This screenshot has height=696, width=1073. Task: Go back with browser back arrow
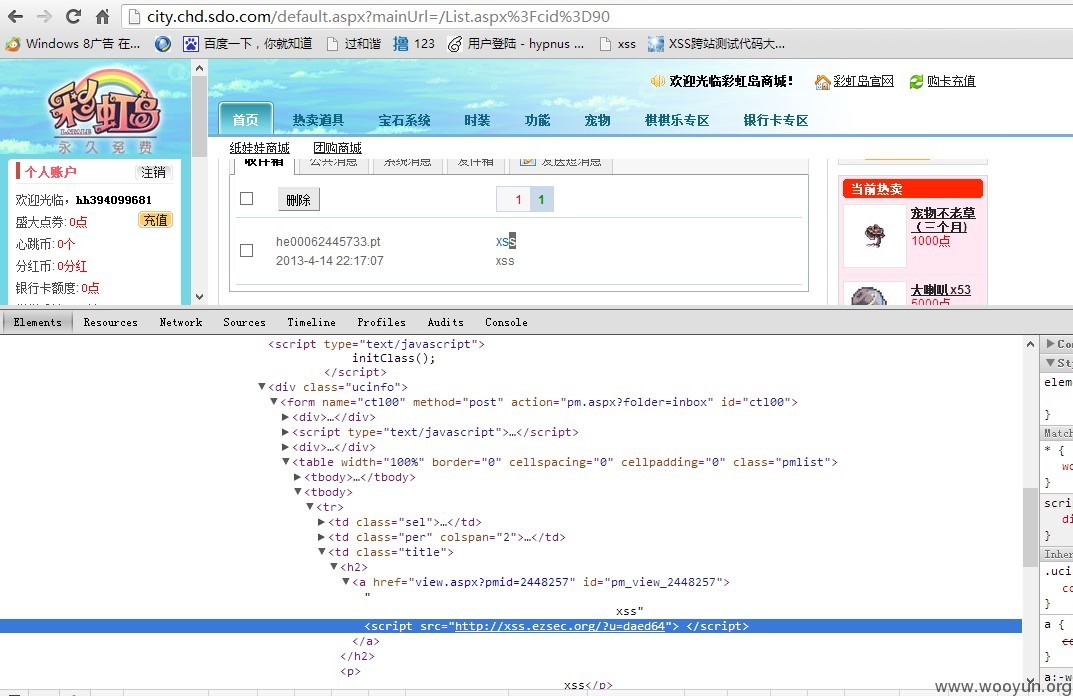15,16
